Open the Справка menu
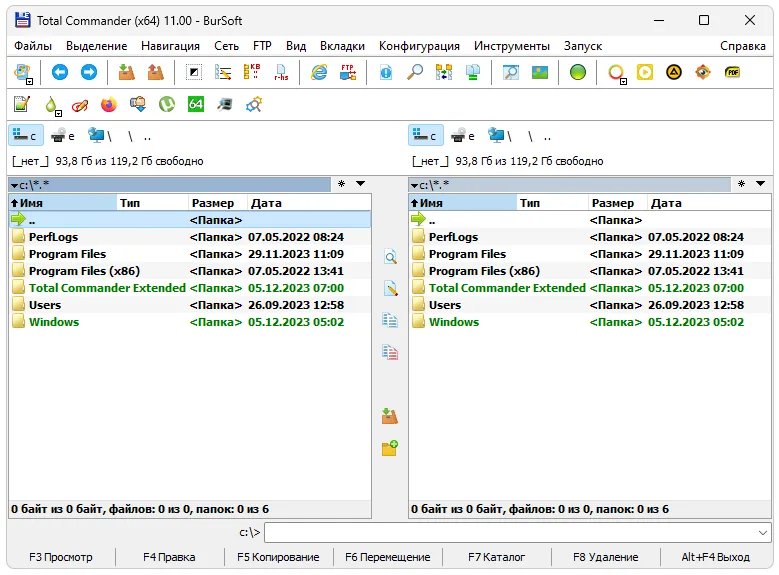 point(743,46)
